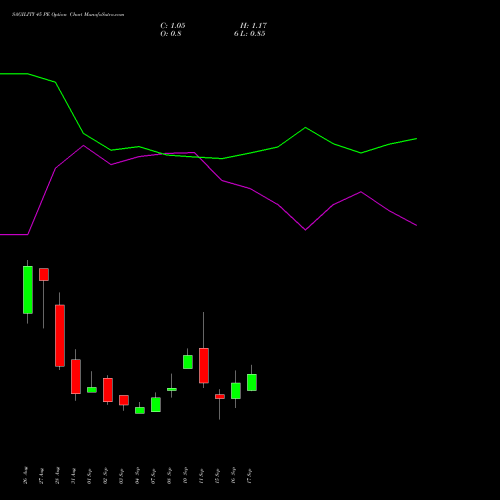Select the '26 Aug' date label
The image size is (500, 500).
[26, 475]
